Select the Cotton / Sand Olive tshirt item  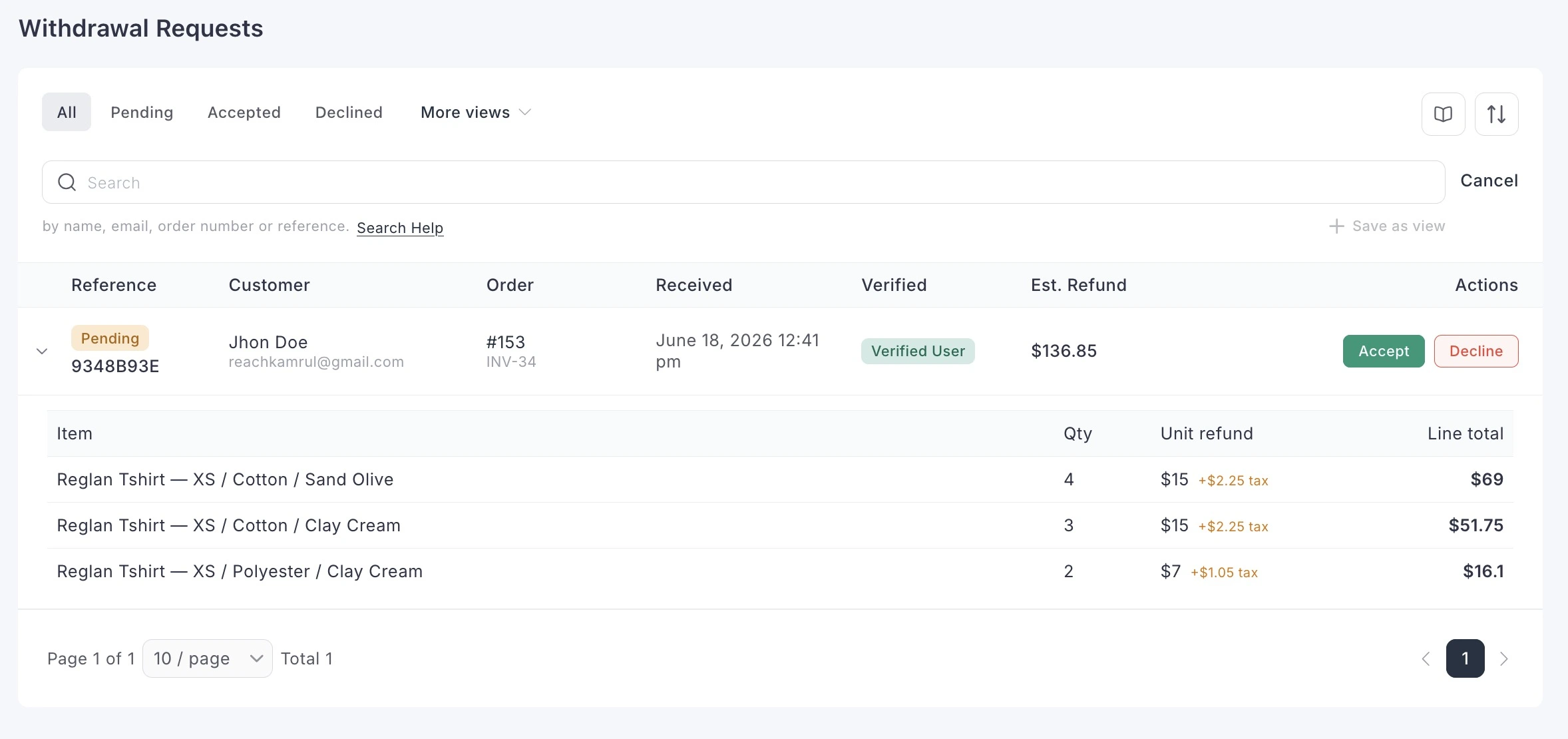click(x=225, y=479)
